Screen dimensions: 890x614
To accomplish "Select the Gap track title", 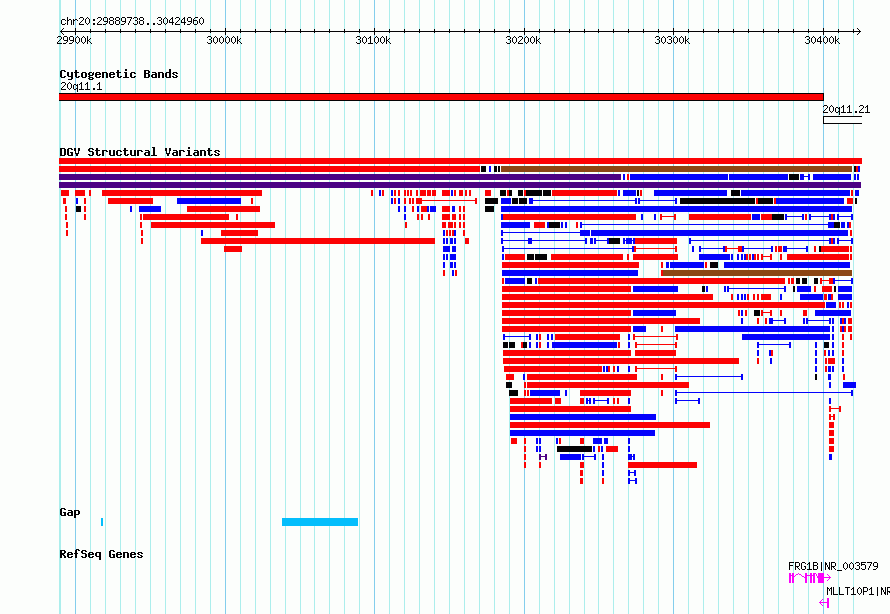I will [x=70, y=512].
